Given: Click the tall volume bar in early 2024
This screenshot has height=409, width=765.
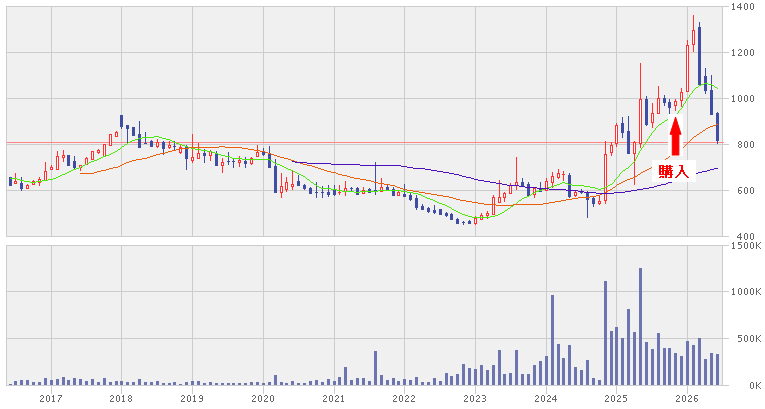Looking at the screenshot, I should 552,340.
